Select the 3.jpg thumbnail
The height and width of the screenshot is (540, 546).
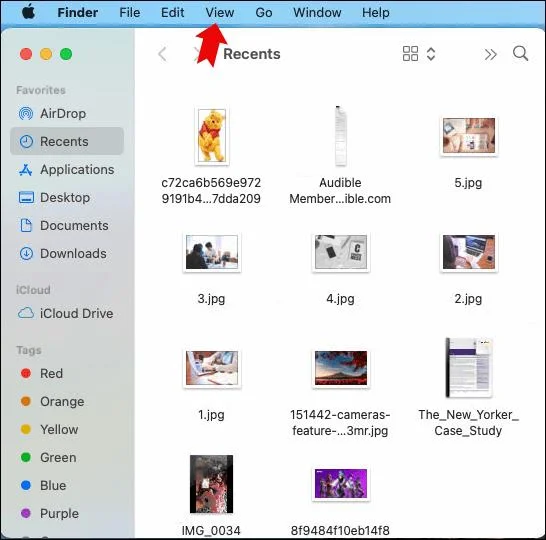pyautogui.click(x=212, y=252)
